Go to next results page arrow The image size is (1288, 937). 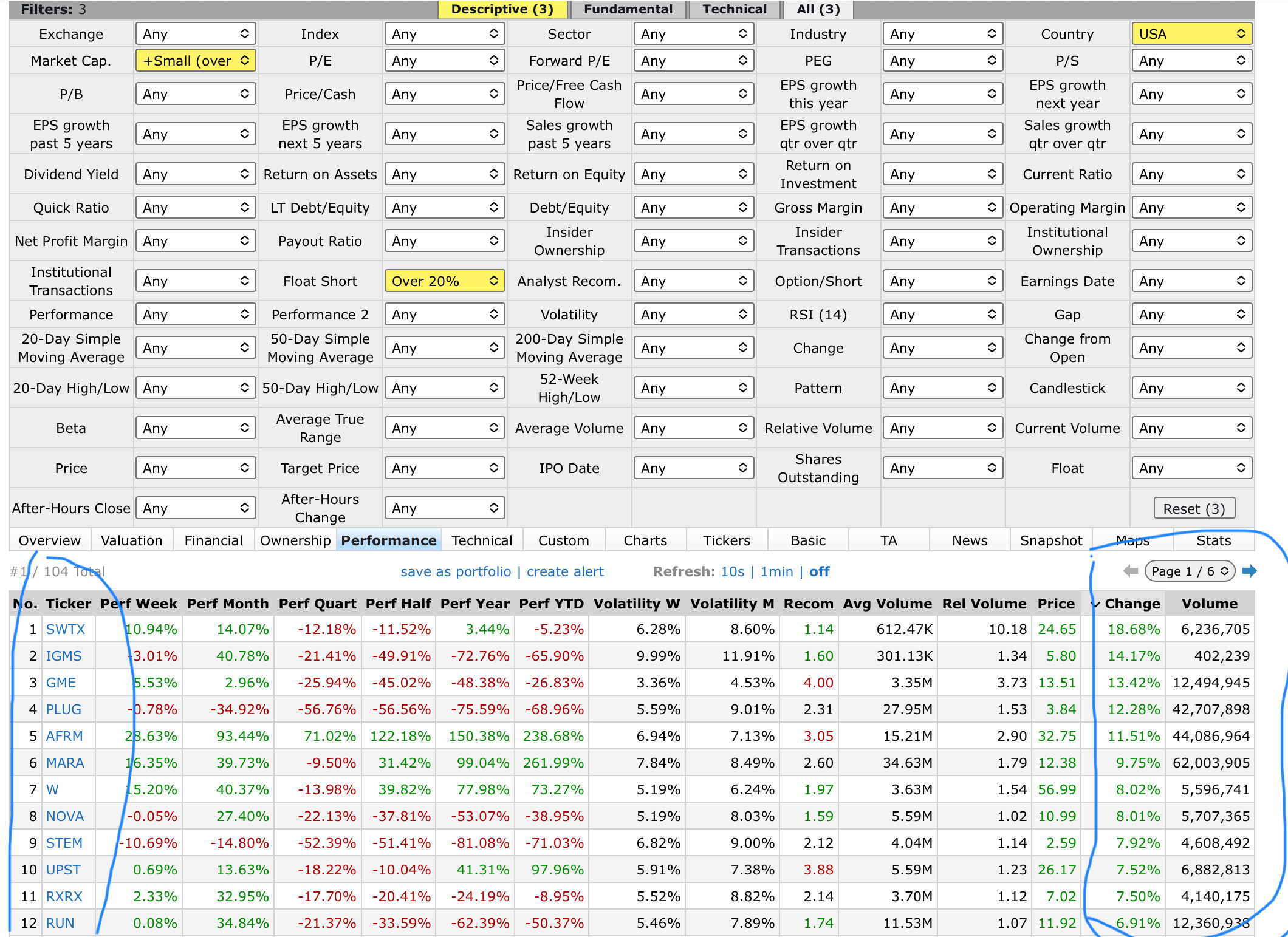[1250, 571]
